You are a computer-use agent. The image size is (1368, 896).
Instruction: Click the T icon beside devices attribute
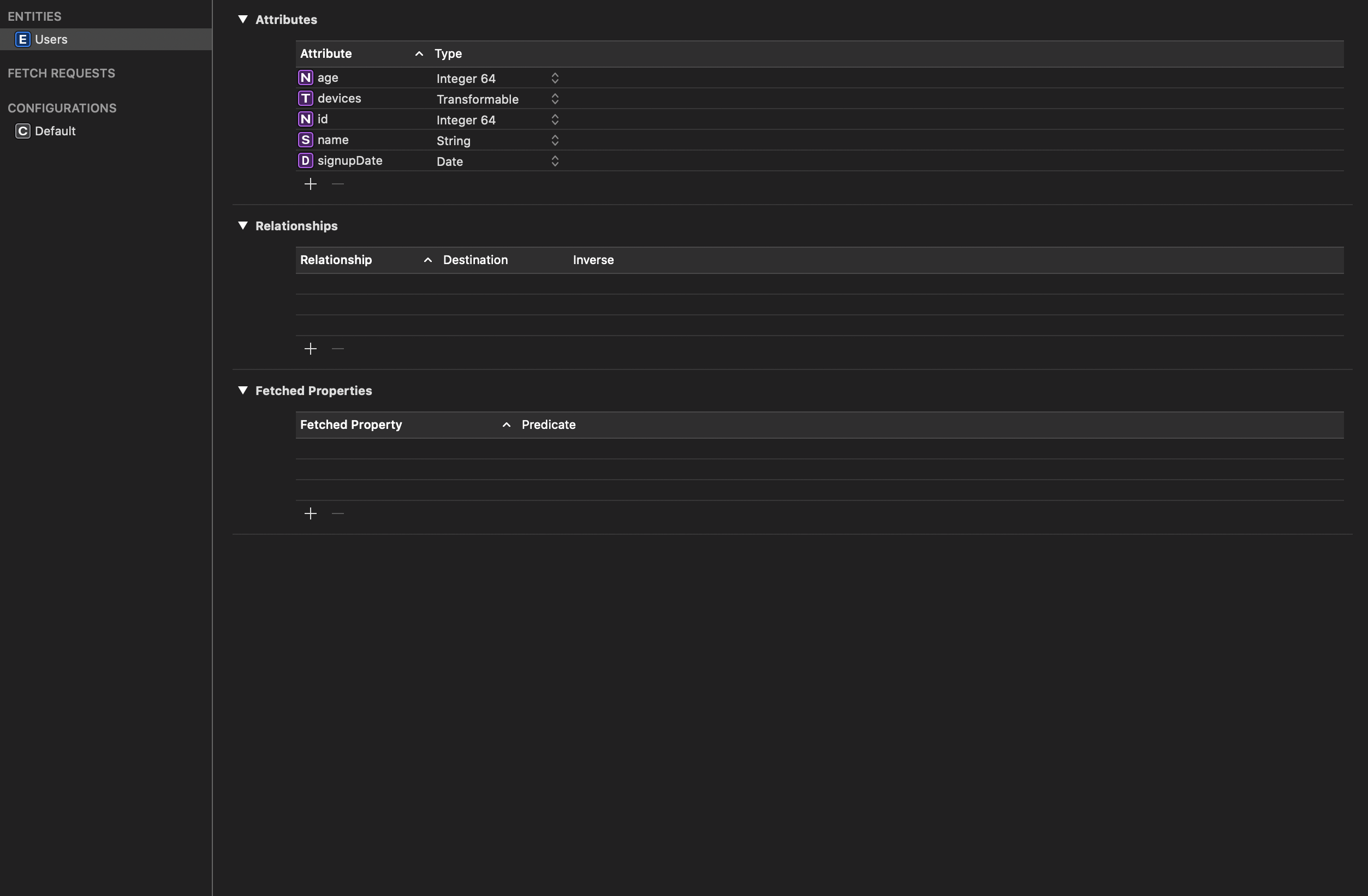305,98
